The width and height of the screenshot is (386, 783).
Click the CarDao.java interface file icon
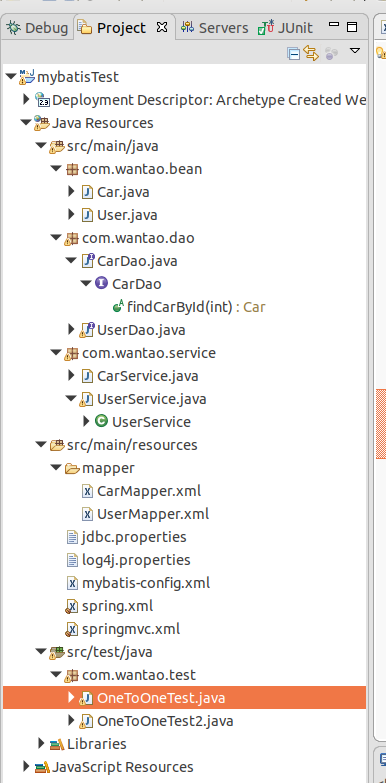[x=87, y=261]
